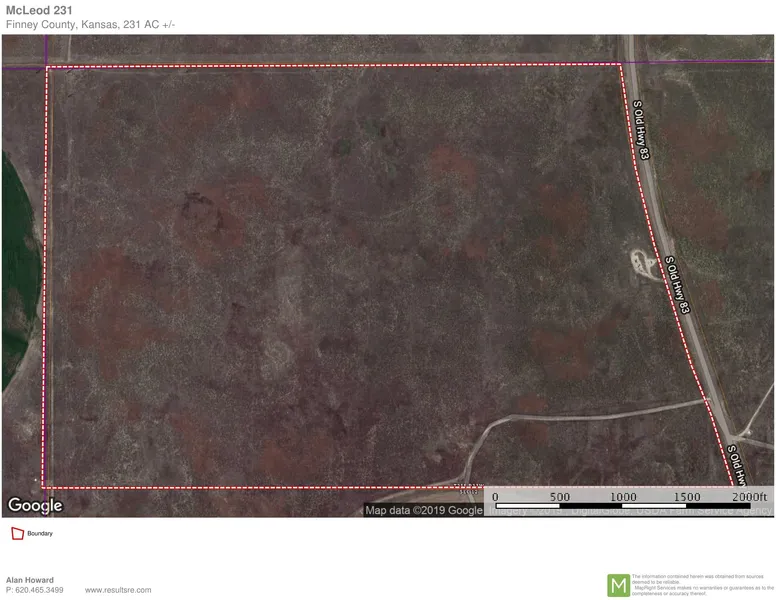Click the Google logo on map
The image size is (776, 600).
coord(35,505)
